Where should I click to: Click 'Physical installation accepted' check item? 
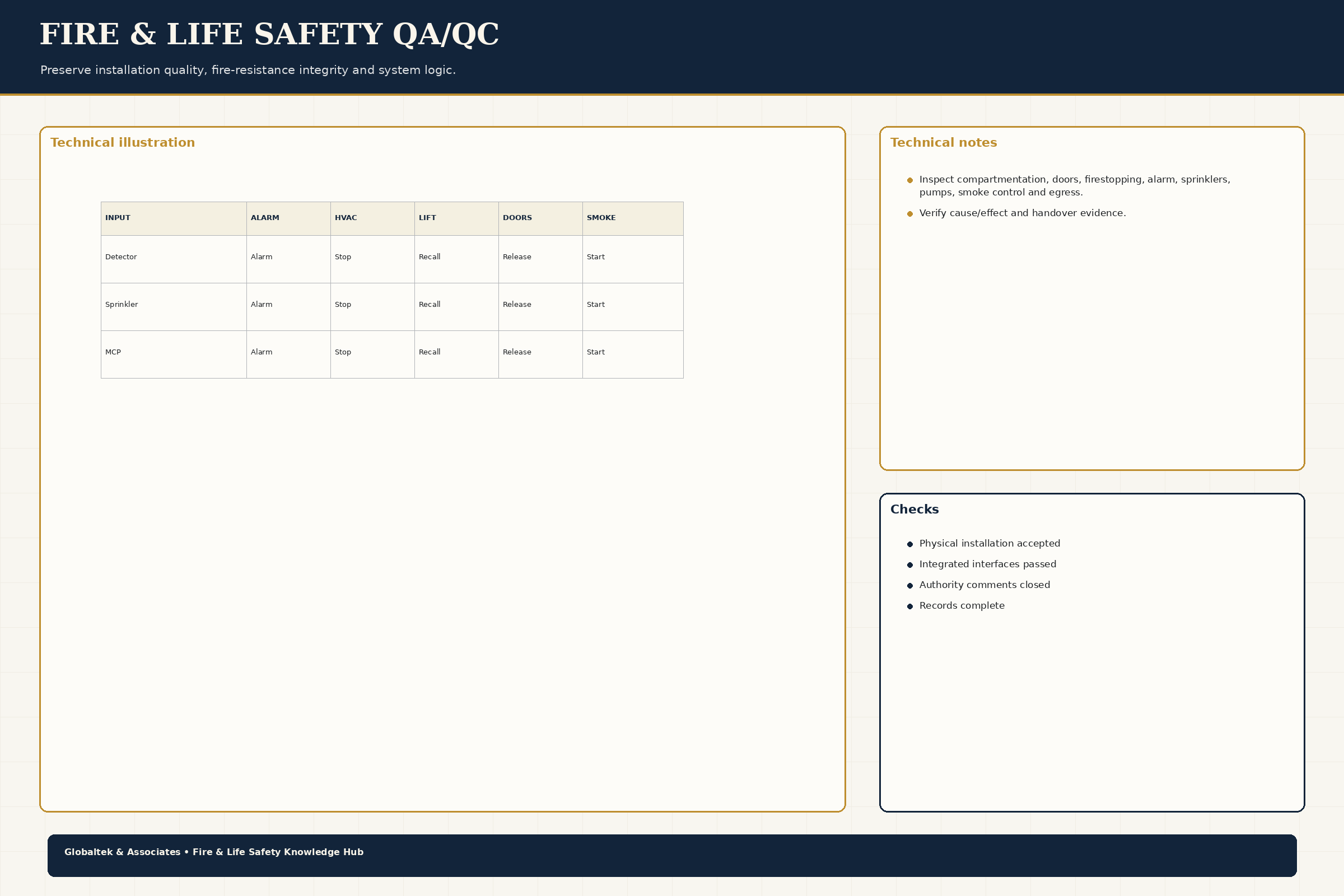[989, 543]
